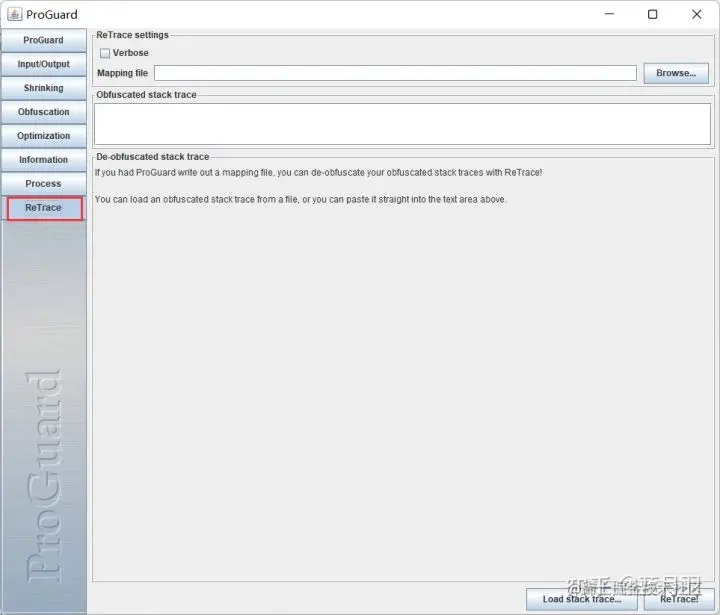The height and width of the screenshot is (615, 720).
Task: Go to the Obfuscation tab
Action: [x=43, y=112]
